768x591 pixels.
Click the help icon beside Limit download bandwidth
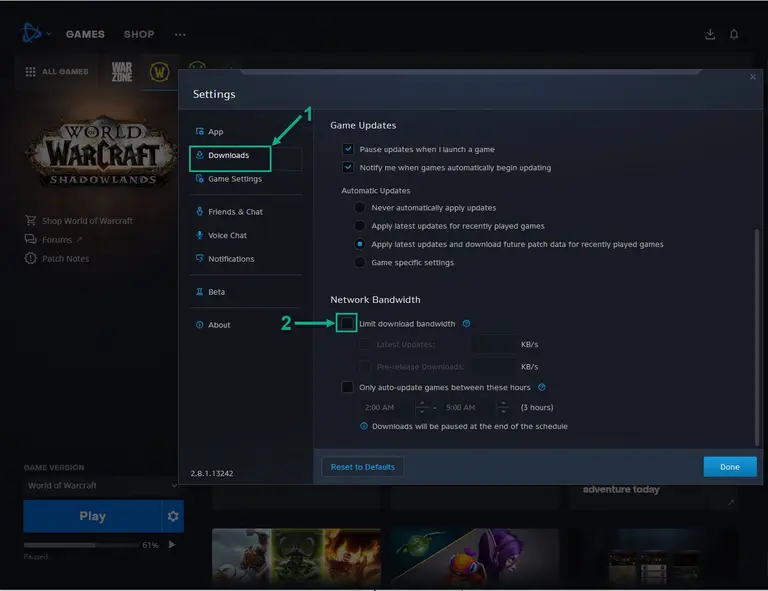coord(466,324)
